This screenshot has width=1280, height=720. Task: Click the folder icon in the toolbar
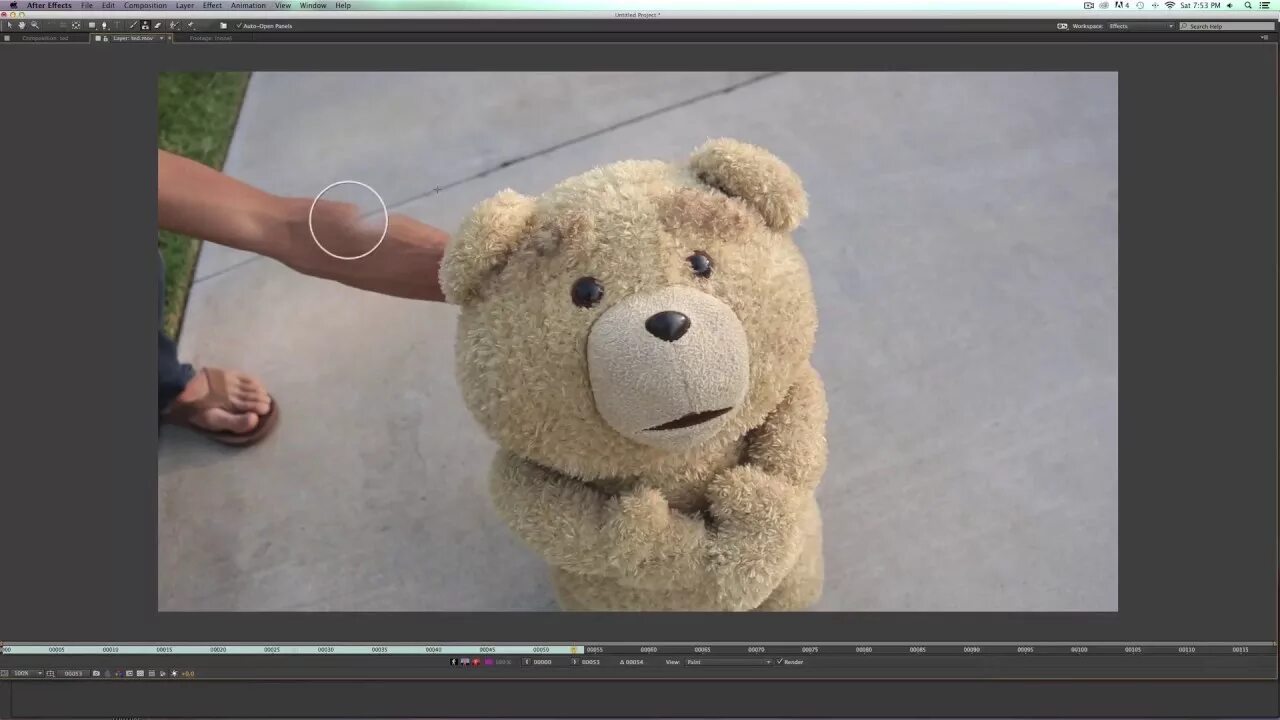click(223, 25)
